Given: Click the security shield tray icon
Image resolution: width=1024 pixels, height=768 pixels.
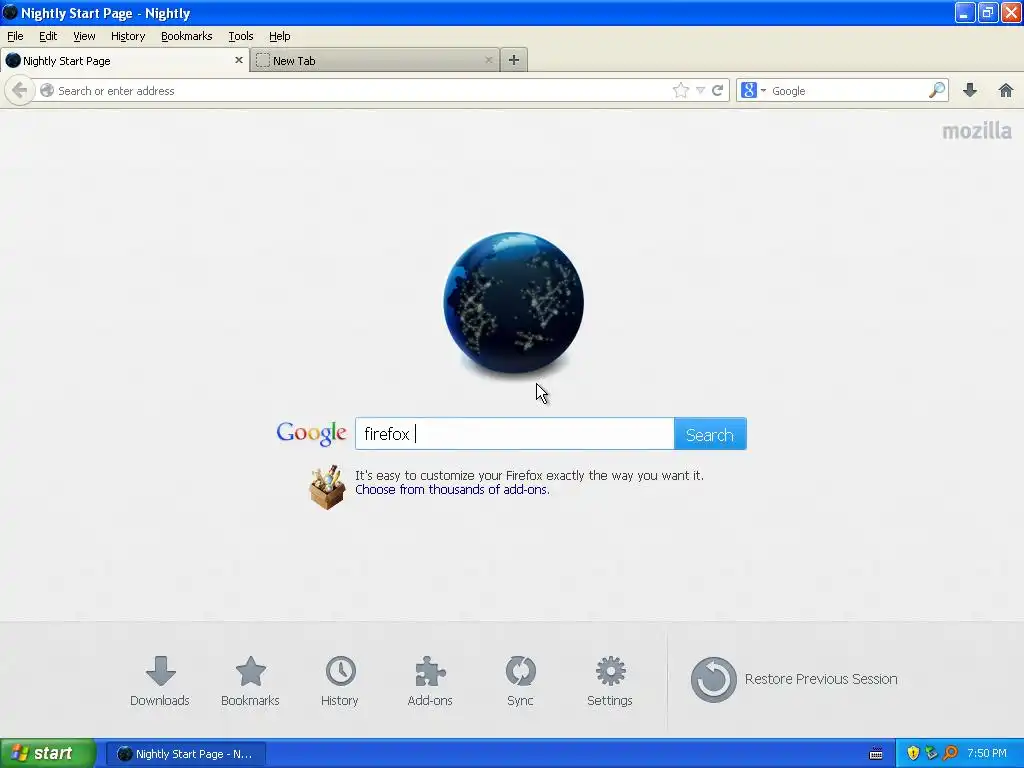Looking at the screenshot, I should [x=913, y=753].
